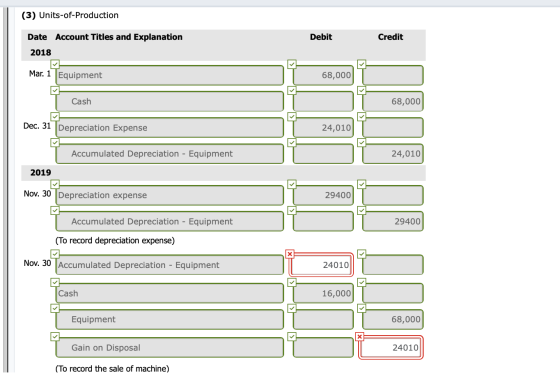Viewport: 560px width, 379px height.
Task: Click the incorrect 24010 credit for Gain on Disposal
Action: click(391, 347)
